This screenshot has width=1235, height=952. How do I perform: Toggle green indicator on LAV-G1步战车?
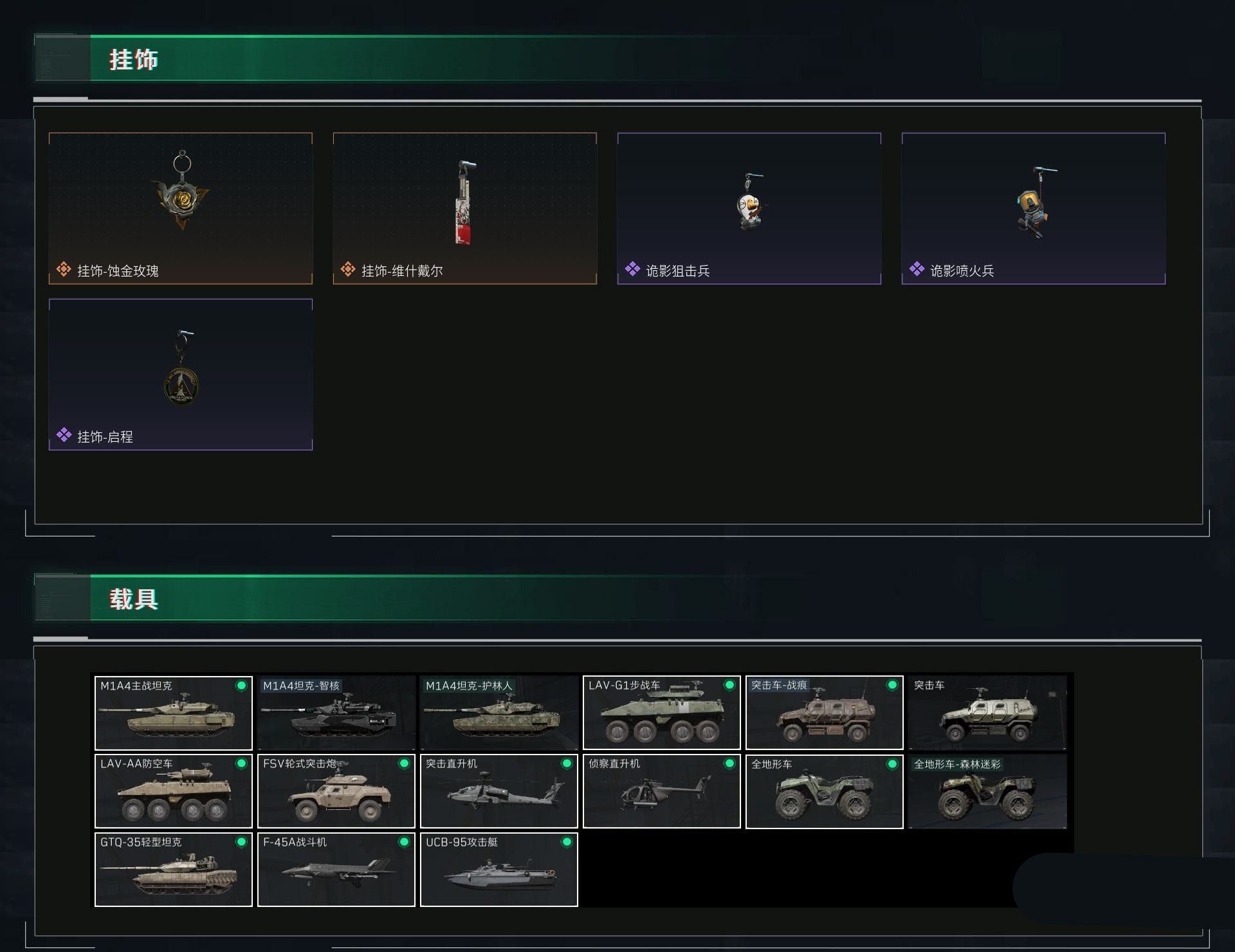tap(729, 686)
